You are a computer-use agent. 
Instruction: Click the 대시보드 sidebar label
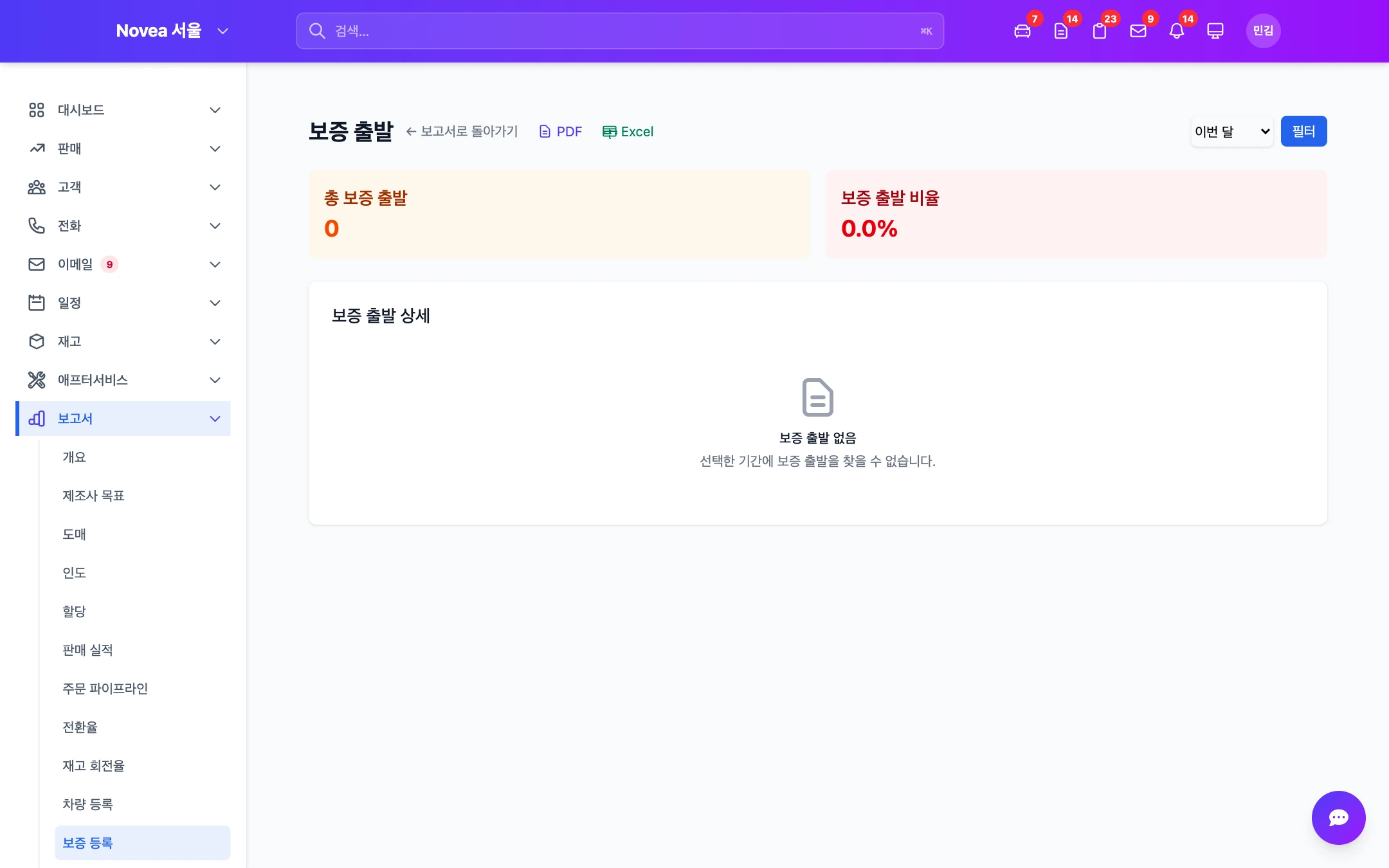pyautogui.click(x=81, y=110)
